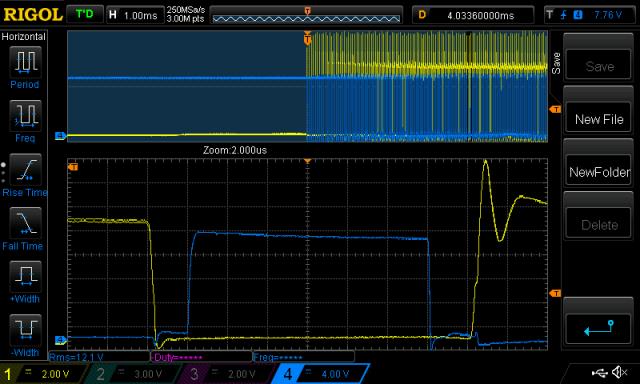Open the delay D 4.03360000ms field

473,15
